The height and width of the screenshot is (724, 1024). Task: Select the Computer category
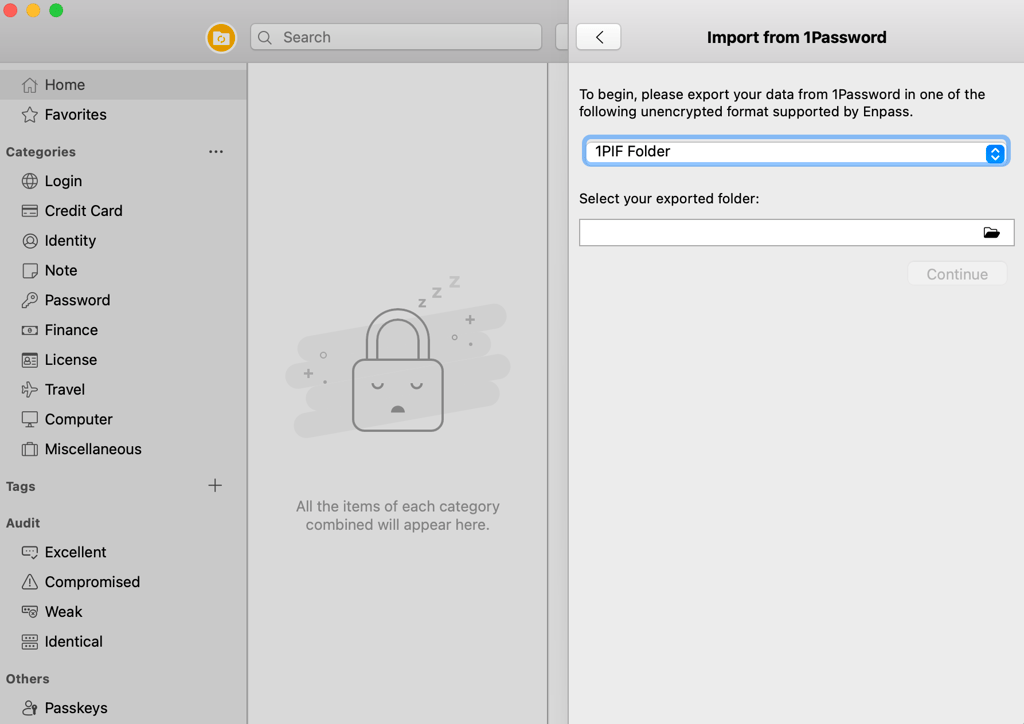123,419
